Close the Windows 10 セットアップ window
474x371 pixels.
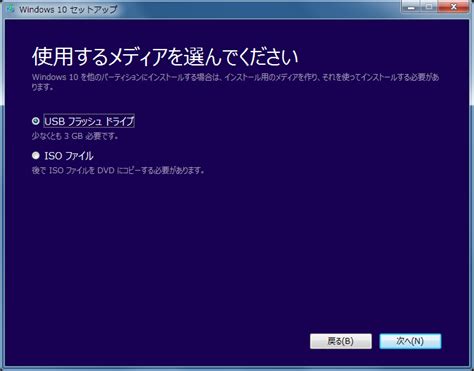tap(453, 7)
